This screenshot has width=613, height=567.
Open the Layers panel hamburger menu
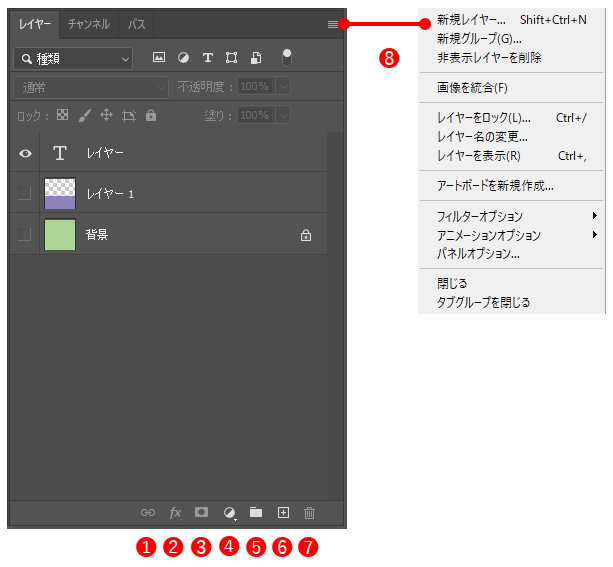pyautogui.click(x=333, y=24)
